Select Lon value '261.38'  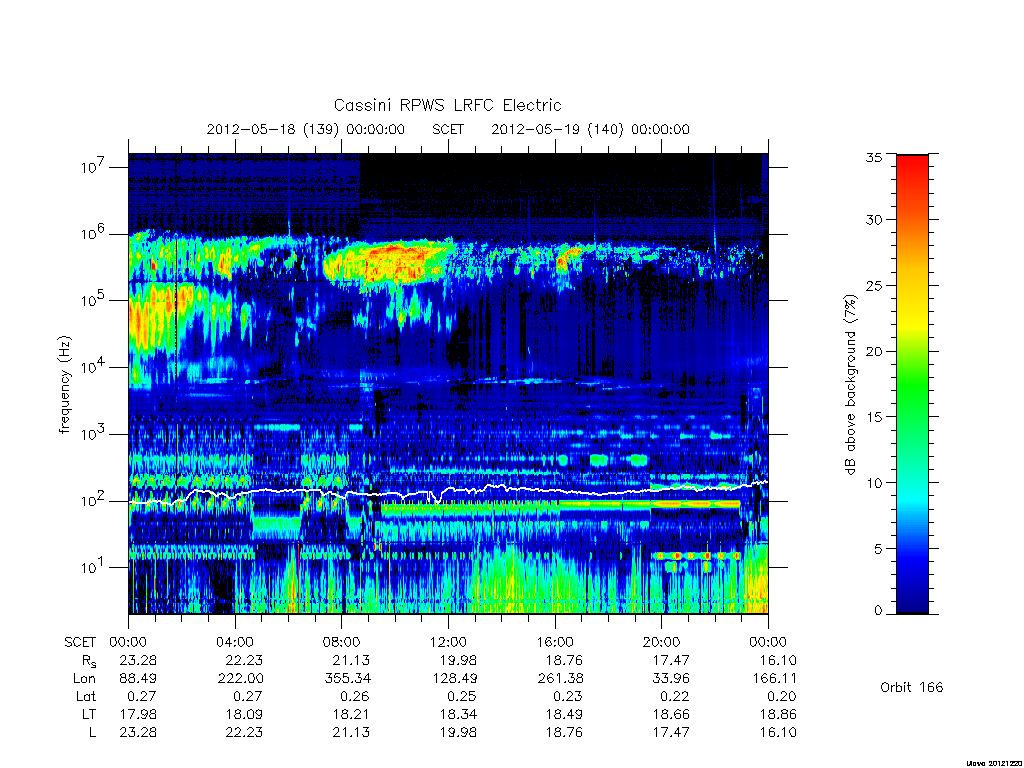click(560, 679)
